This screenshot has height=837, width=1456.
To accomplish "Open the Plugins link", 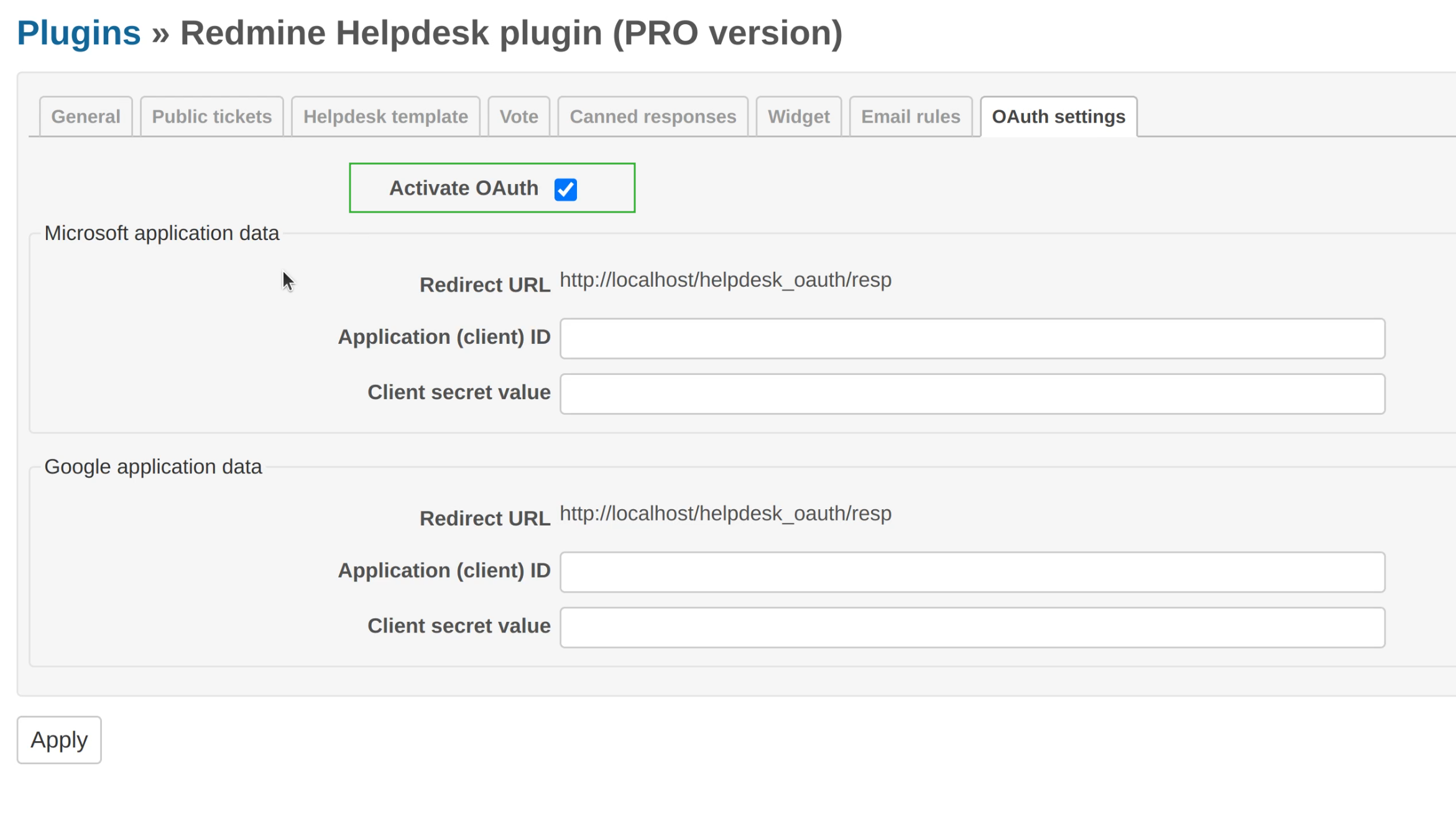I will coord(78,32).
